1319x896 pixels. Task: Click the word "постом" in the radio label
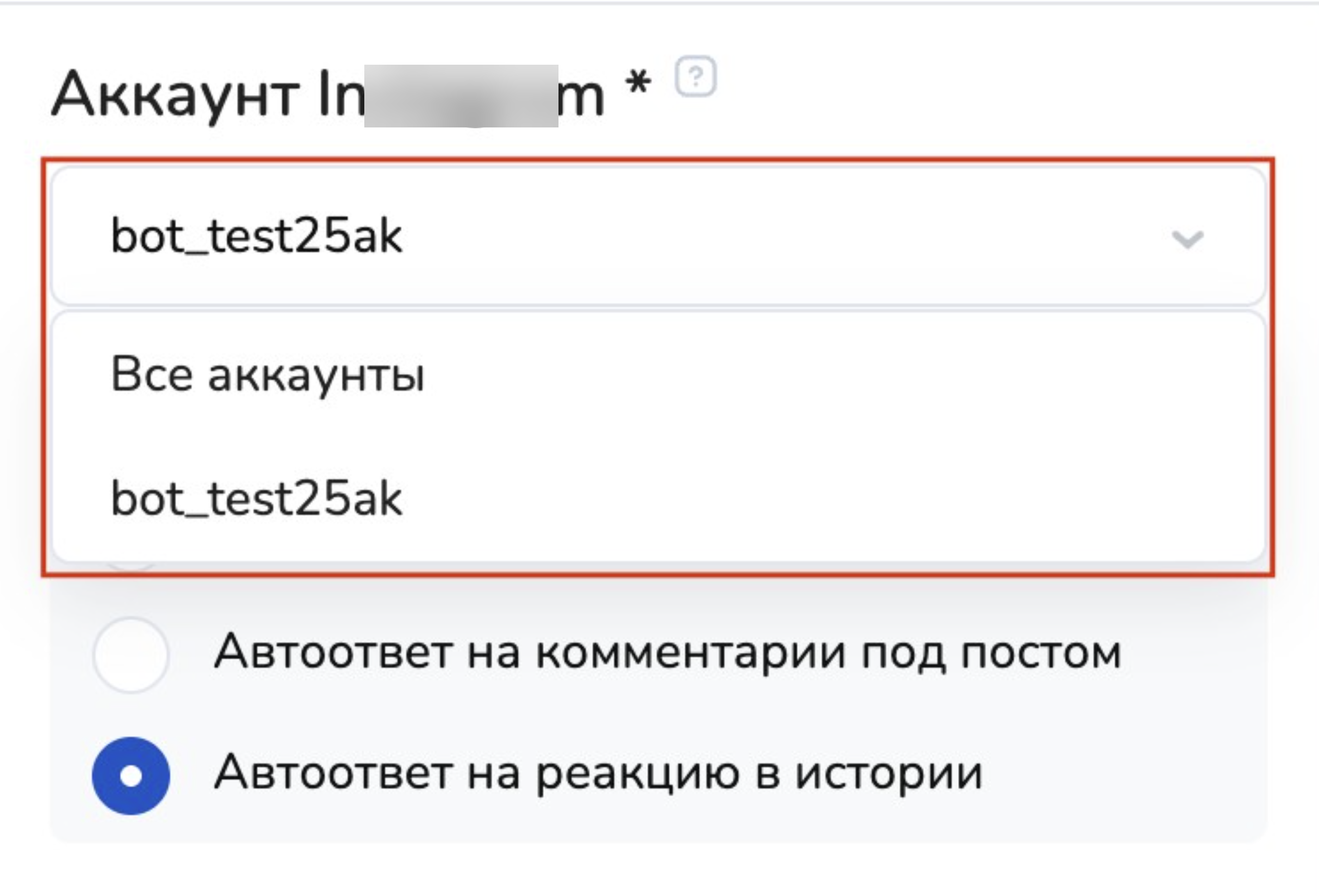(x=1040, y=652)
